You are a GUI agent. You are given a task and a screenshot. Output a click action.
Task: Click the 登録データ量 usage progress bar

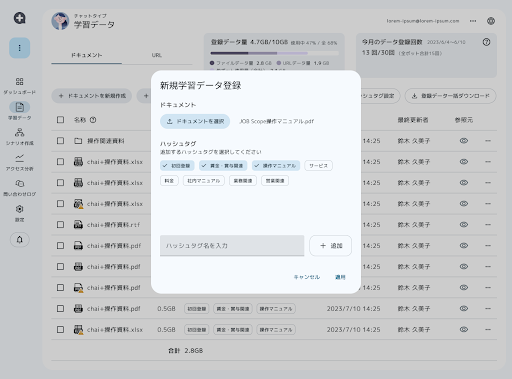pyautogui.click(x=275, y=53)
